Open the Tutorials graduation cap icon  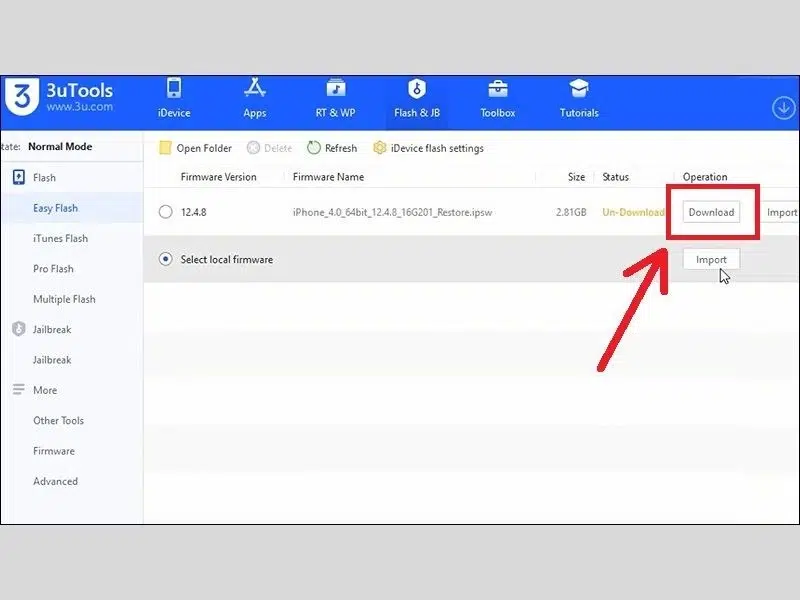tap(579, 88)
